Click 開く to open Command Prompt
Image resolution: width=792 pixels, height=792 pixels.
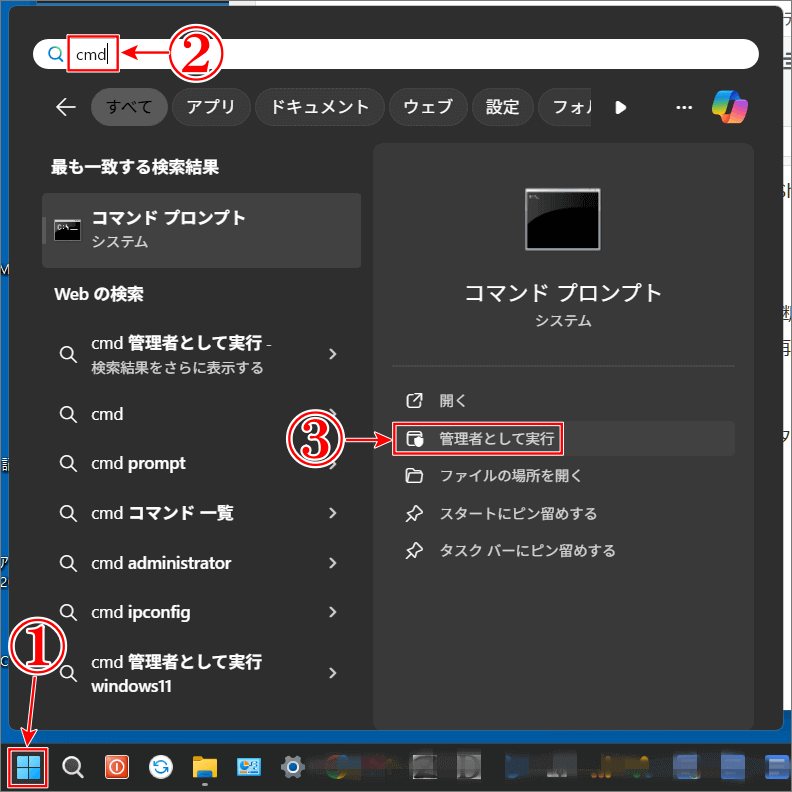tap(563, 401)
